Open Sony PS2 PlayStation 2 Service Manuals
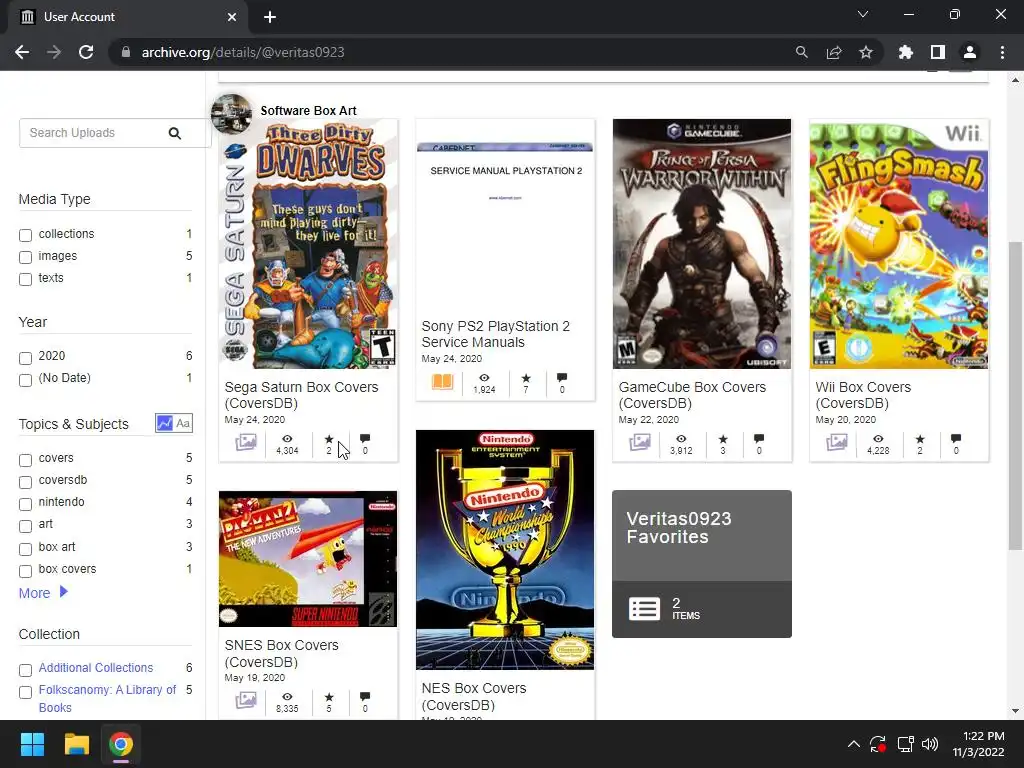The image size is (1024, 768). click(x=496, y=334)
